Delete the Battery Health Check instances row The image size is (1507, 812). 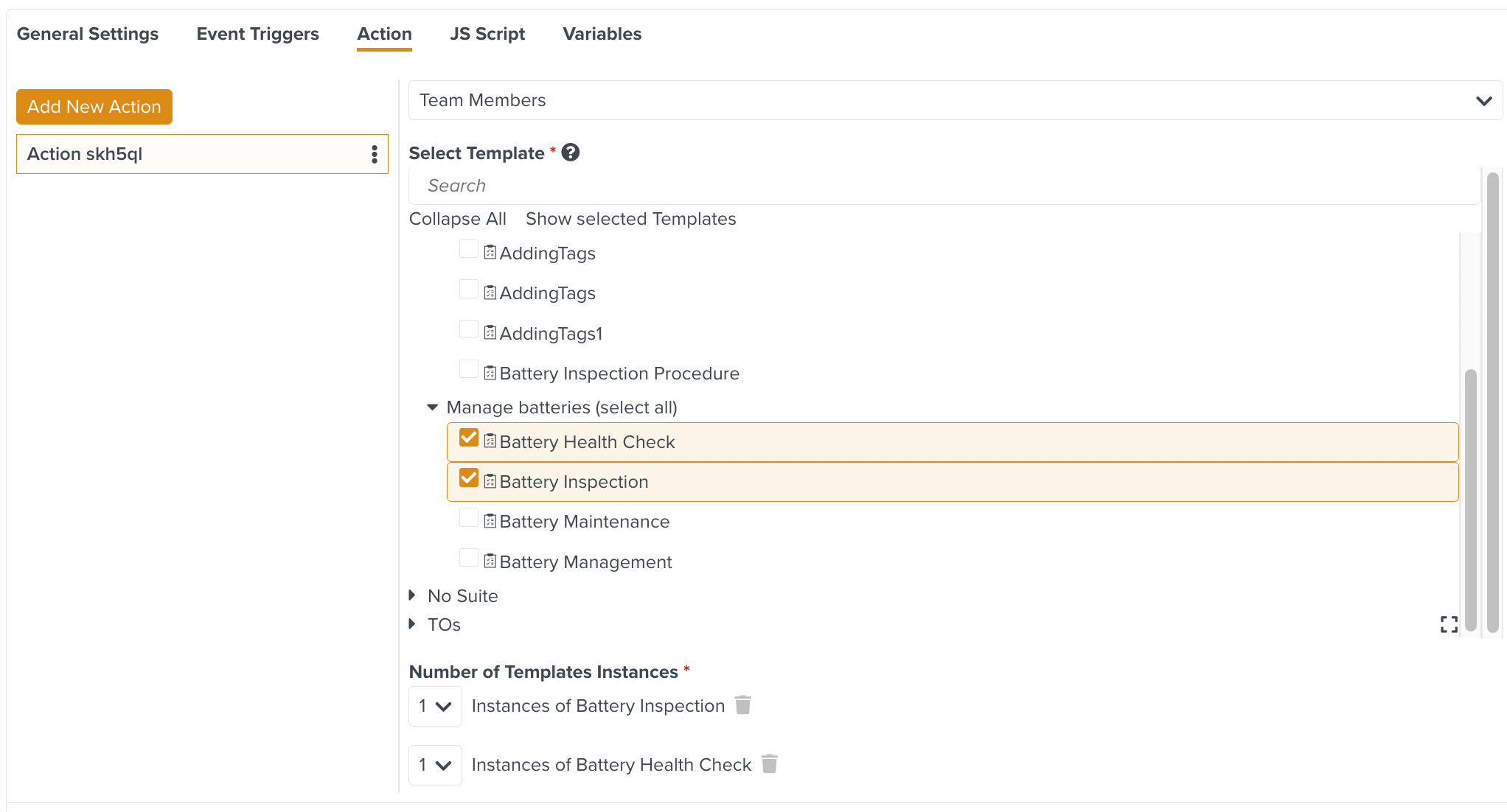tap(770, 764)
